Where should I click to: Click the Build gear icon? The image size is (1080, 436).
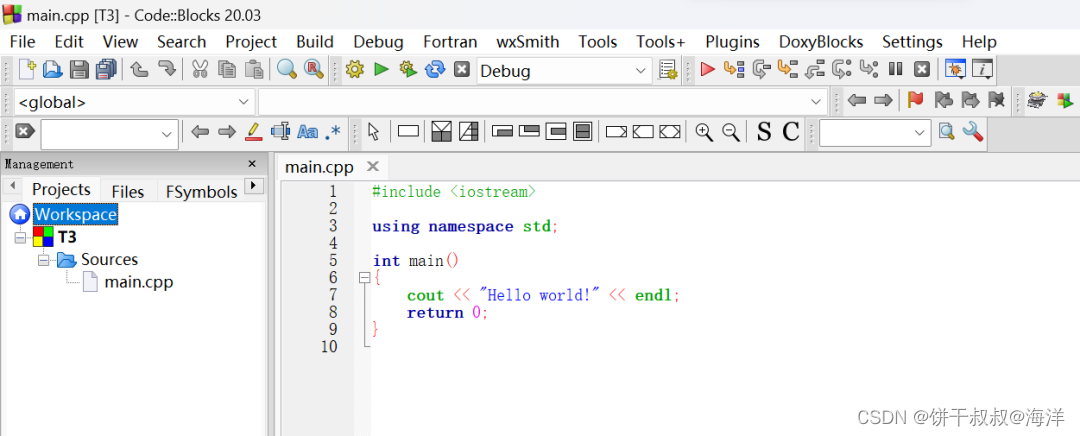[354, 69]
